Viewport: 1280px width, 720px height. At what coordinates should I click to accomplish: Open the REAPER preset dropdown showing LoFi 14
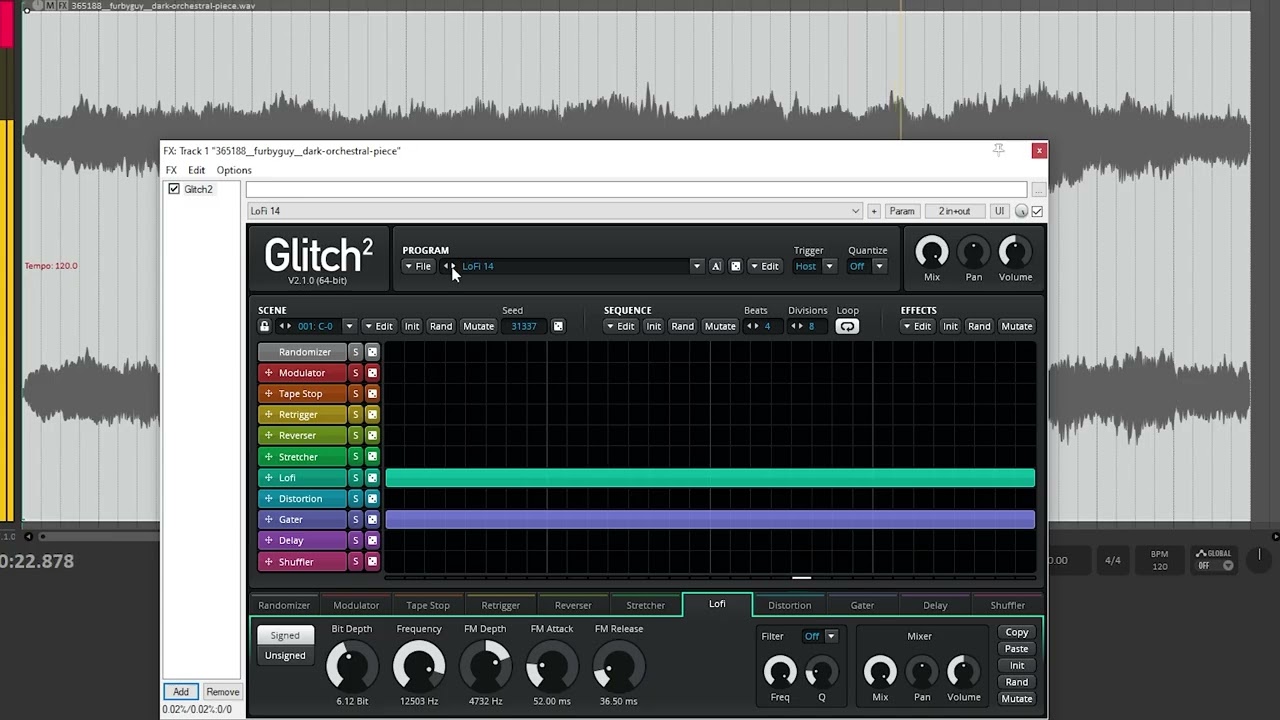pos(555,211)
